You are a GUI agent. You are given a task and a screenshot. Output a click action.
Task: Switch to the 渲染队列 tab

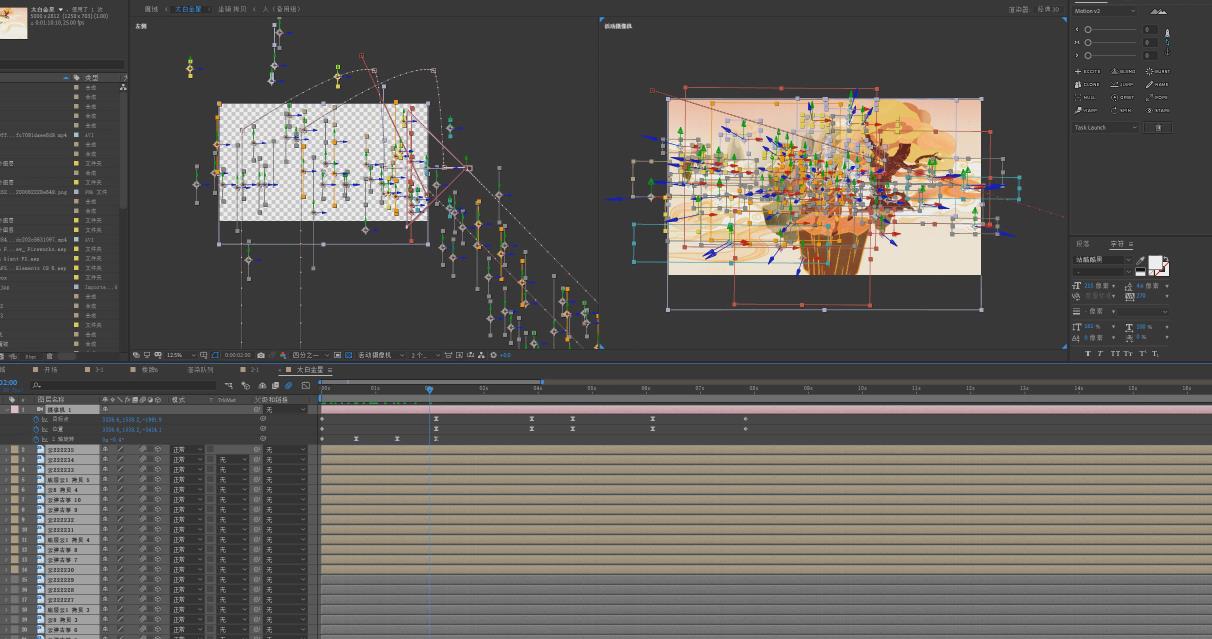(200, 369)
